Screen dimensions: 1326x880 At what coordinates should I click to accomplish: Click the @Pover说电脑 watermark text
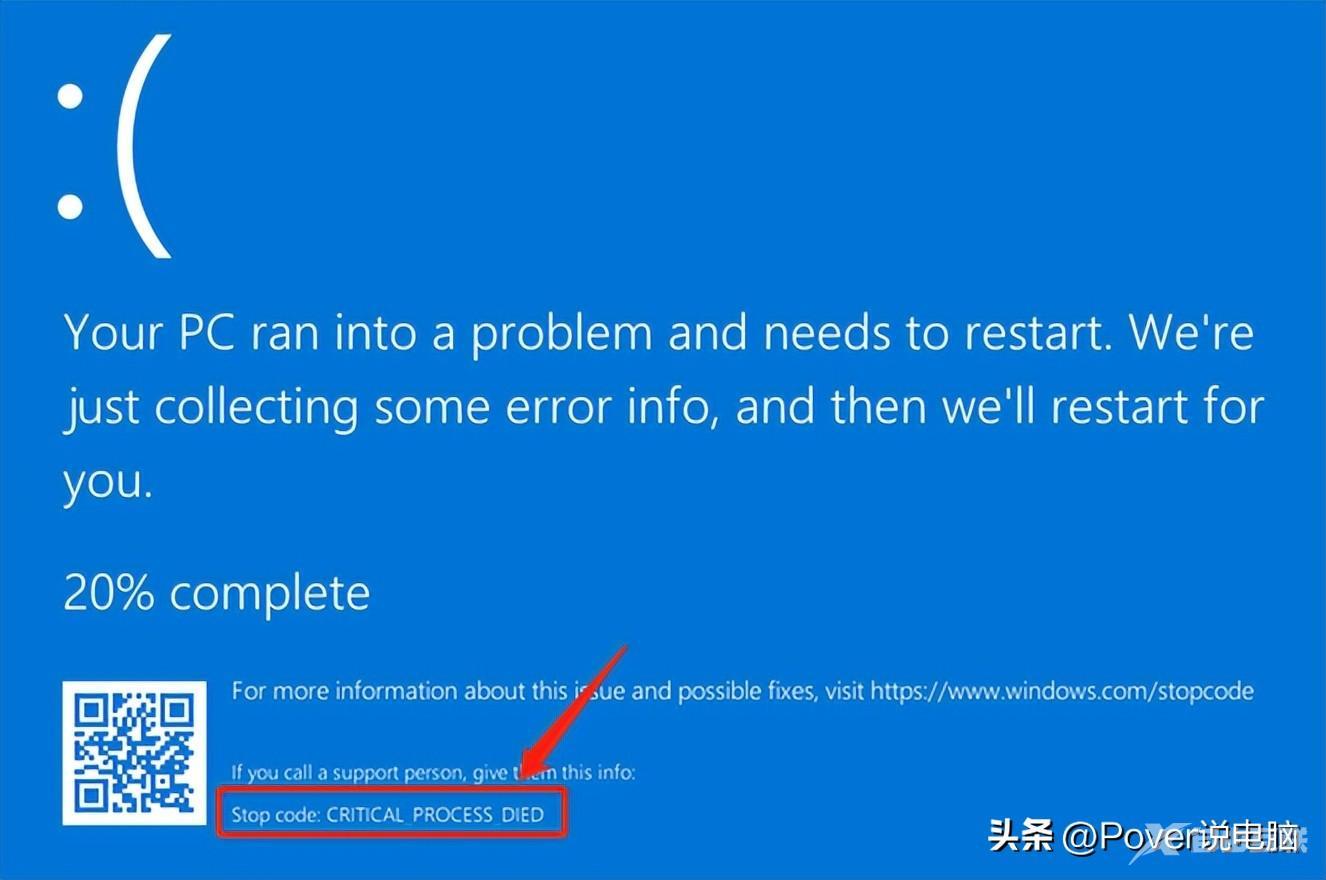pyautogui.click(x=1183, y=836)
